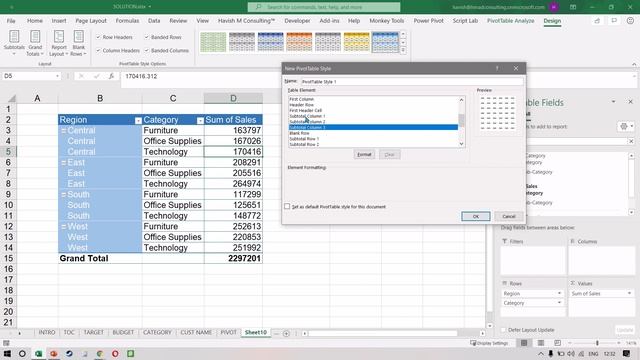Open the Blank Rows ribbon button
The height and width of the screenshot is (360, 640).
click(78, 43)
